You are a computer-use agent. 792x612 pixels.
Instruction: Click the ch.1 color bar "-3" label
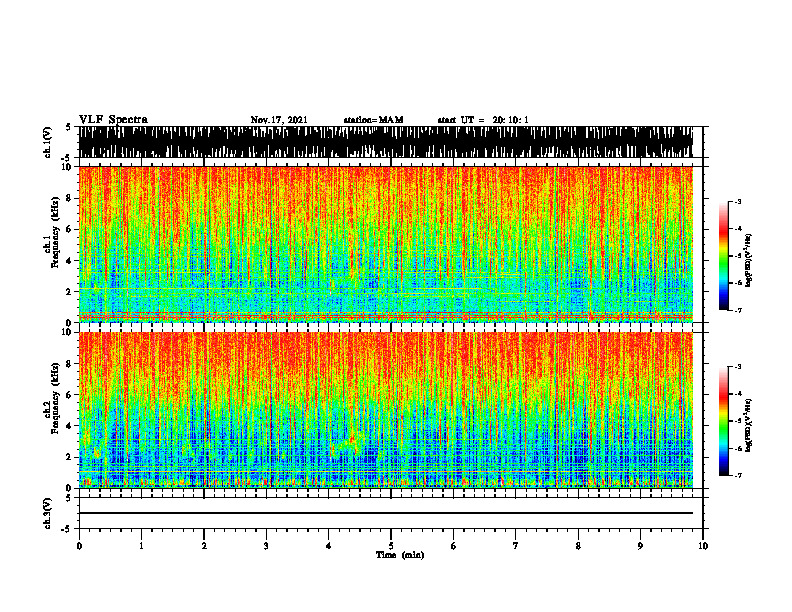click(x=738, y=201)
